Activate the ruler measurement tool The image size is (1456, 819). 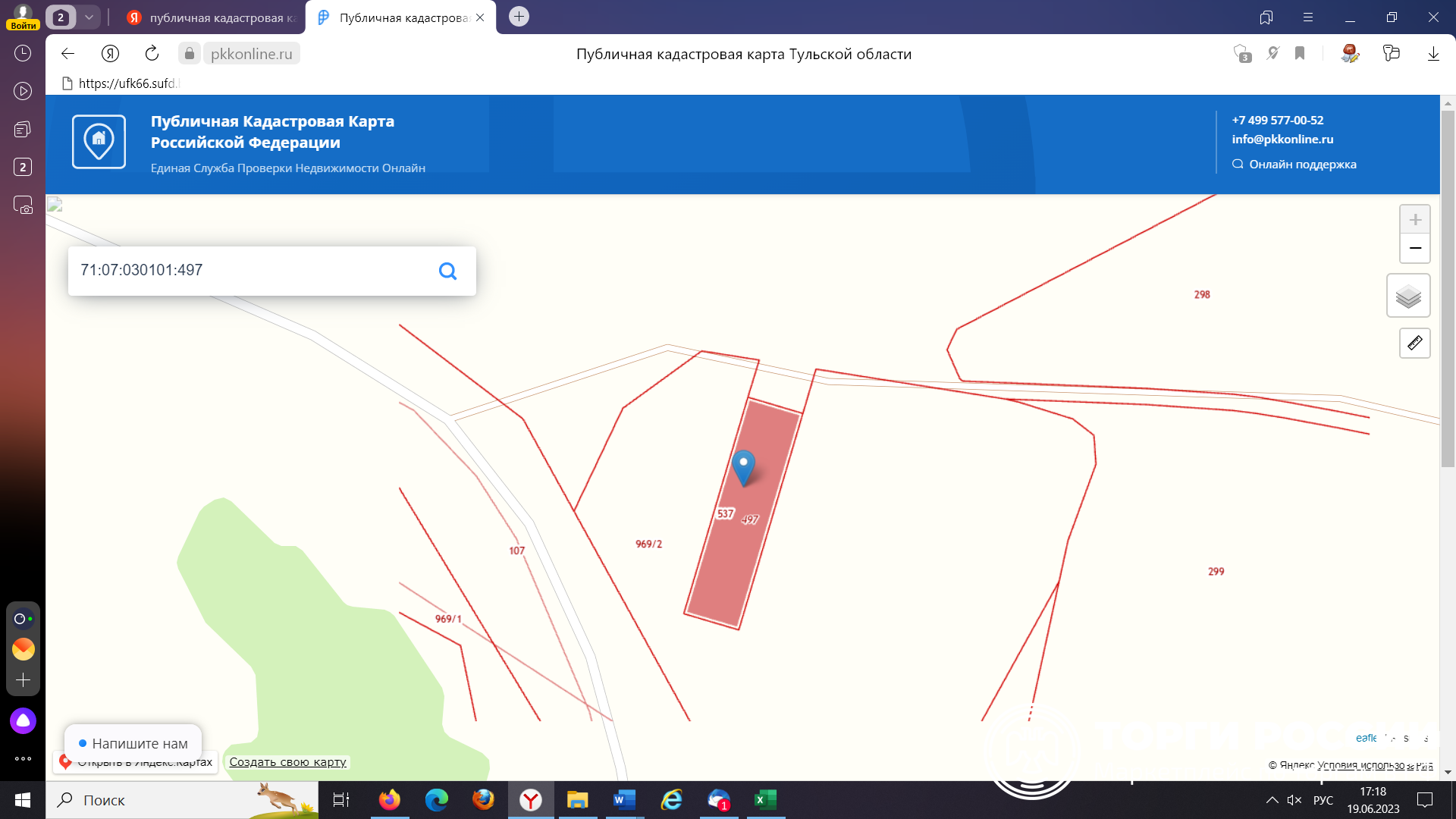tap(1414, 344)
